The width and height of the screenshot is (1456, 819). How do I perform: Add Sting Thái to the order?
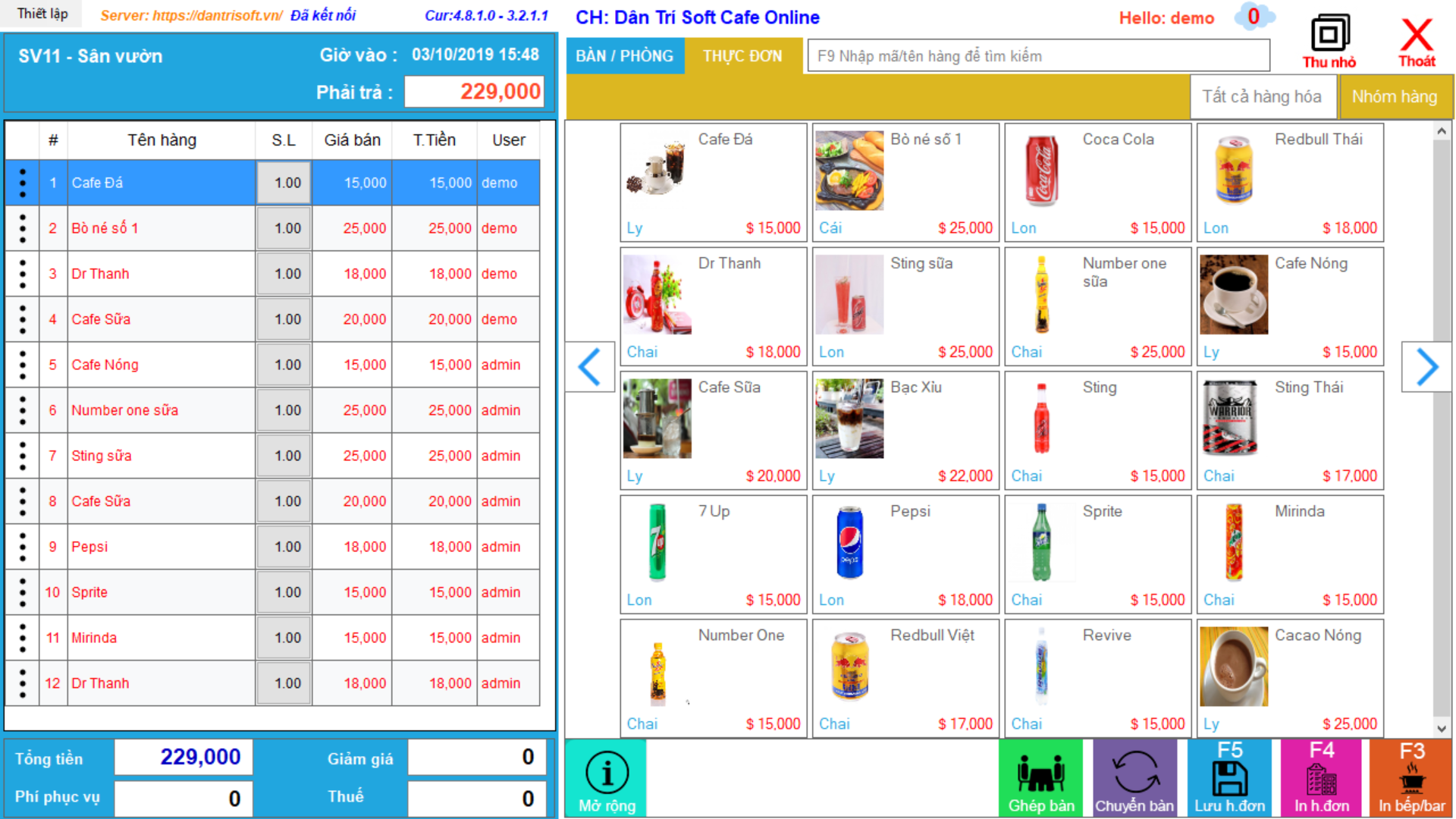click(1290, 431)
